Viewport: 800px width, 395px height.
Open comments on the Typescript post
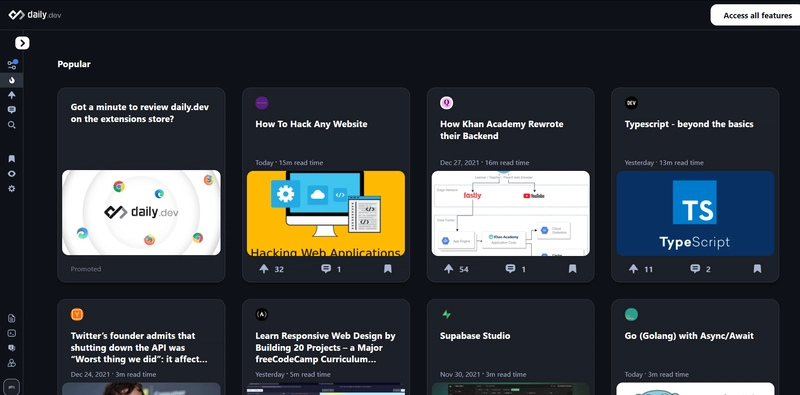tap(695, 269)
